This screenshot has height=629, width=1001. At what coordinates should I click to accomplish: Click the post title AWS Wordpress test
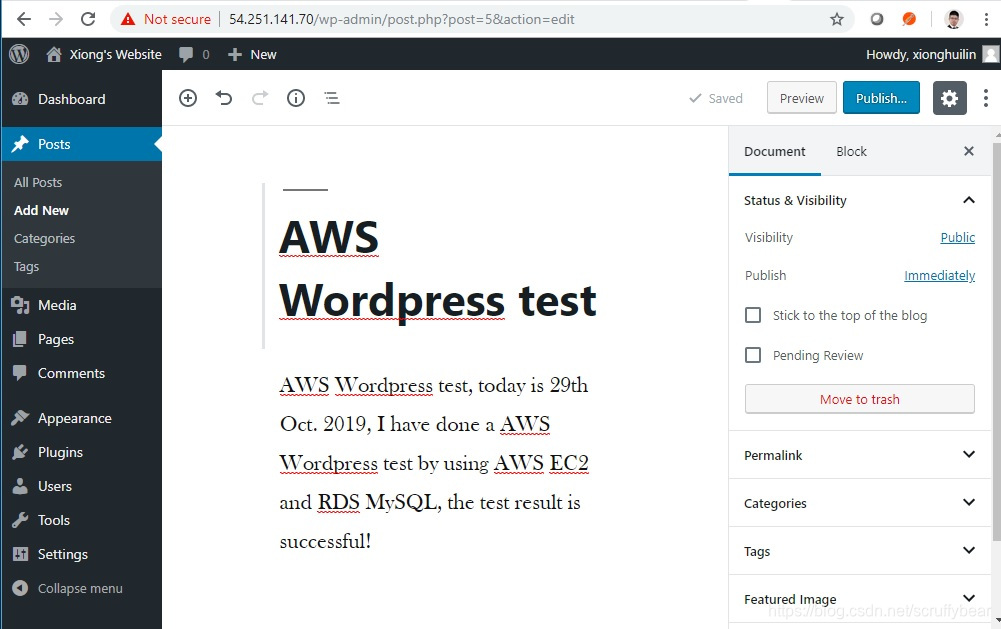click(x=438, y=269)
